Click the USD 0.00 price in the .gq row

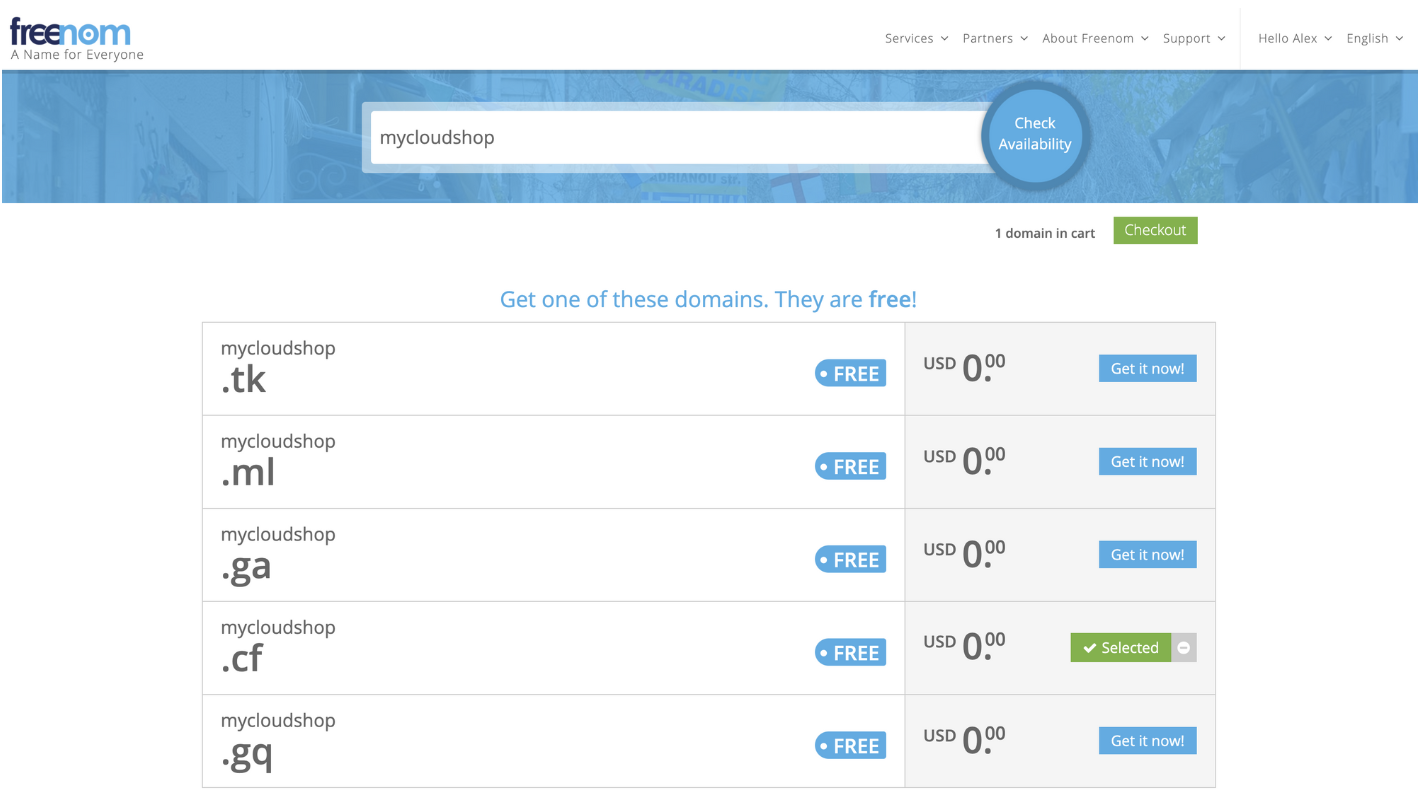click(x=964, y=740)
